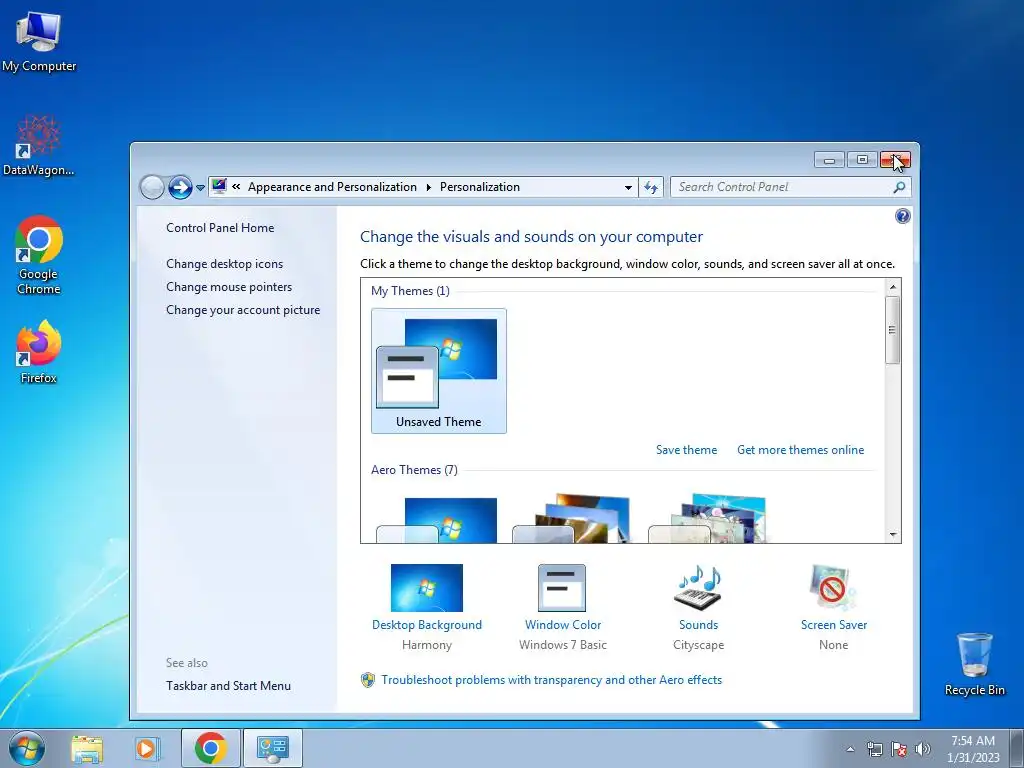This screenshot has width=1024, height=768.
Task: Open Change mouse pointers
Action: 229,287
